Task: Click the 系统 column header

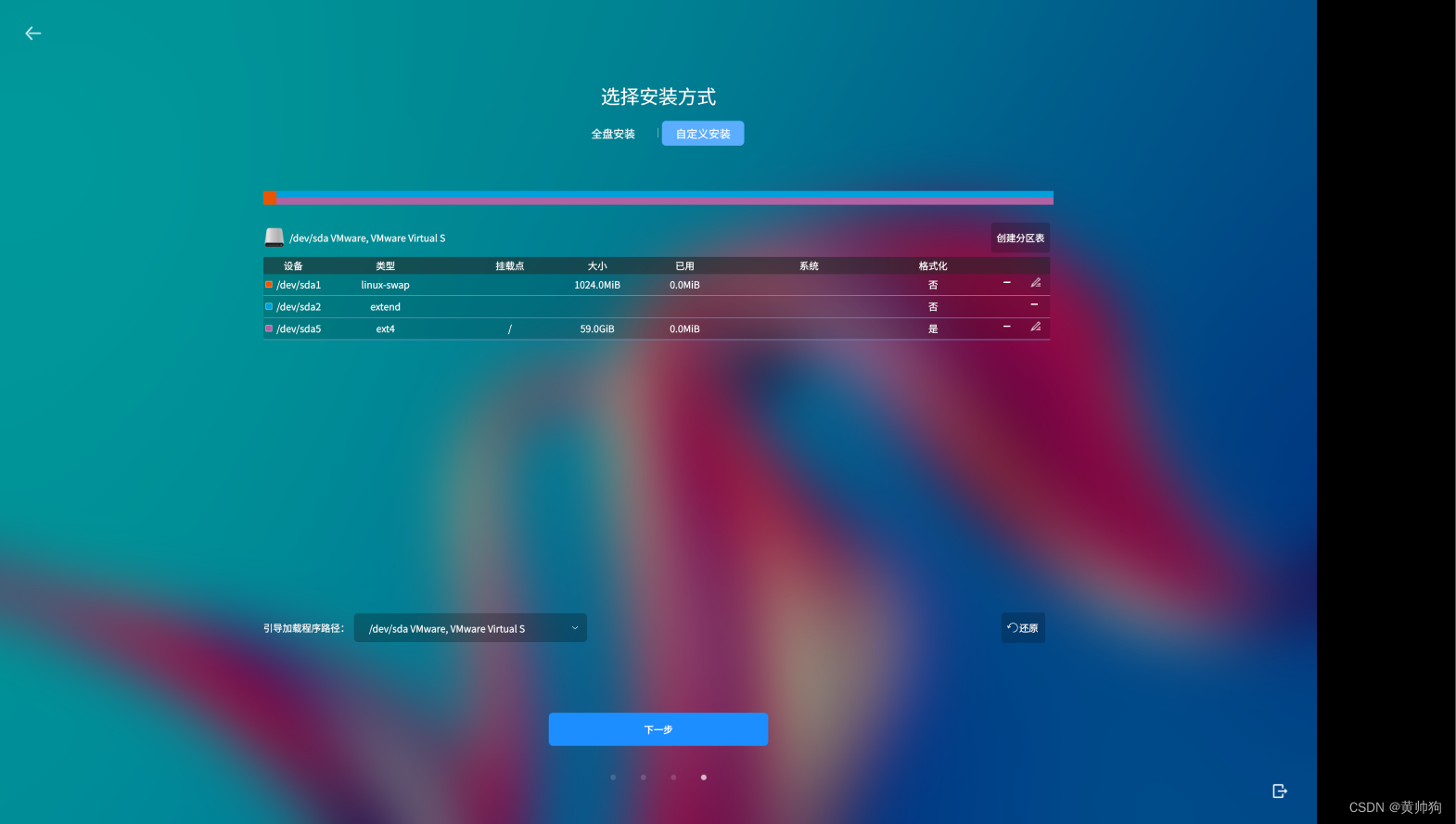Action: click(809, 265)
